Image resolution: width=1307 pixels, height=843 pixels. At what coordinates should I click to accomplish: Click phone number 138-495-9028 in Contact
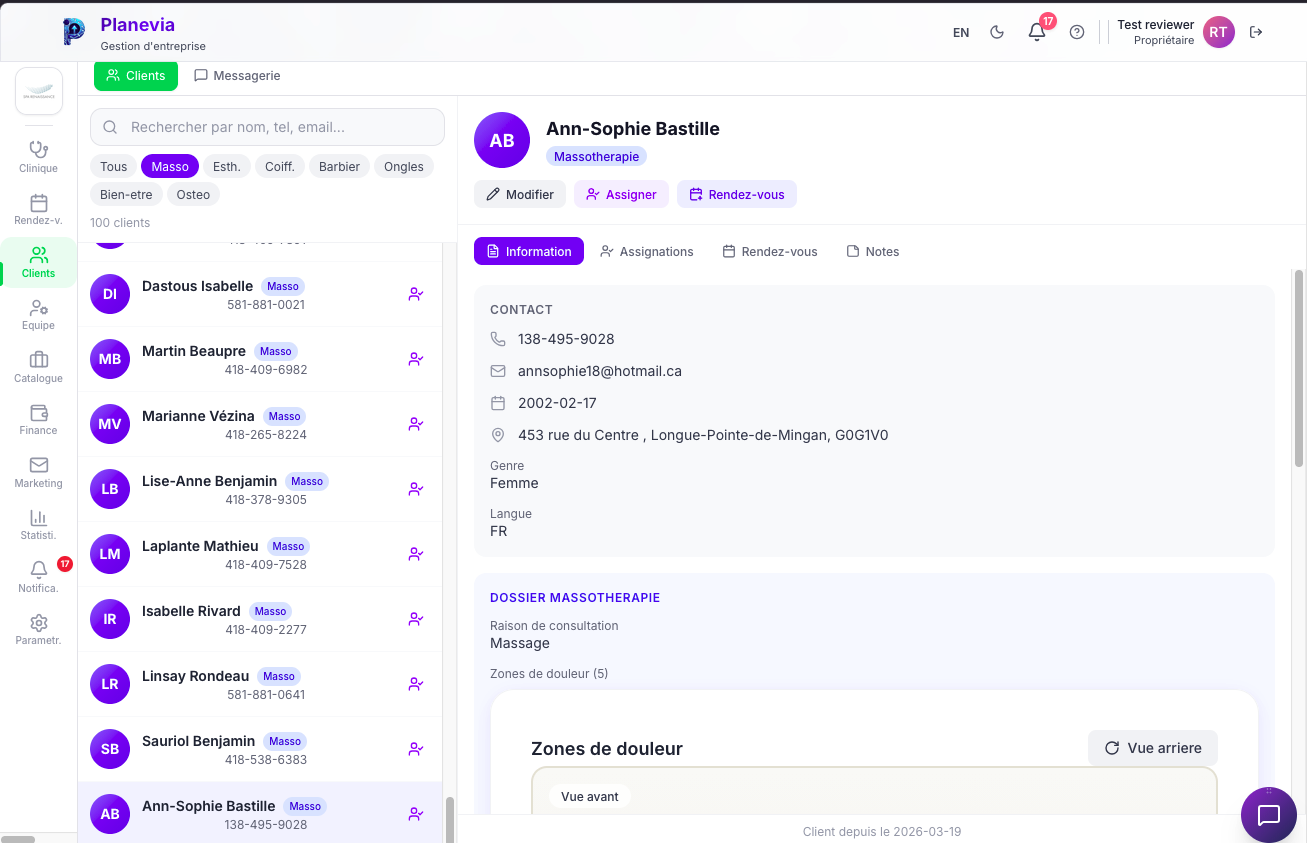click(x=566, y=339)
